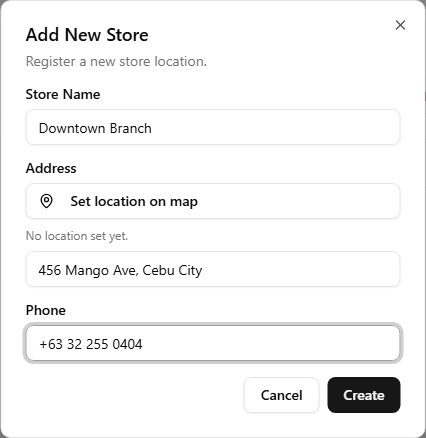Screen dimensions: 426x438
Task: Create the new store
Action: 364,395
